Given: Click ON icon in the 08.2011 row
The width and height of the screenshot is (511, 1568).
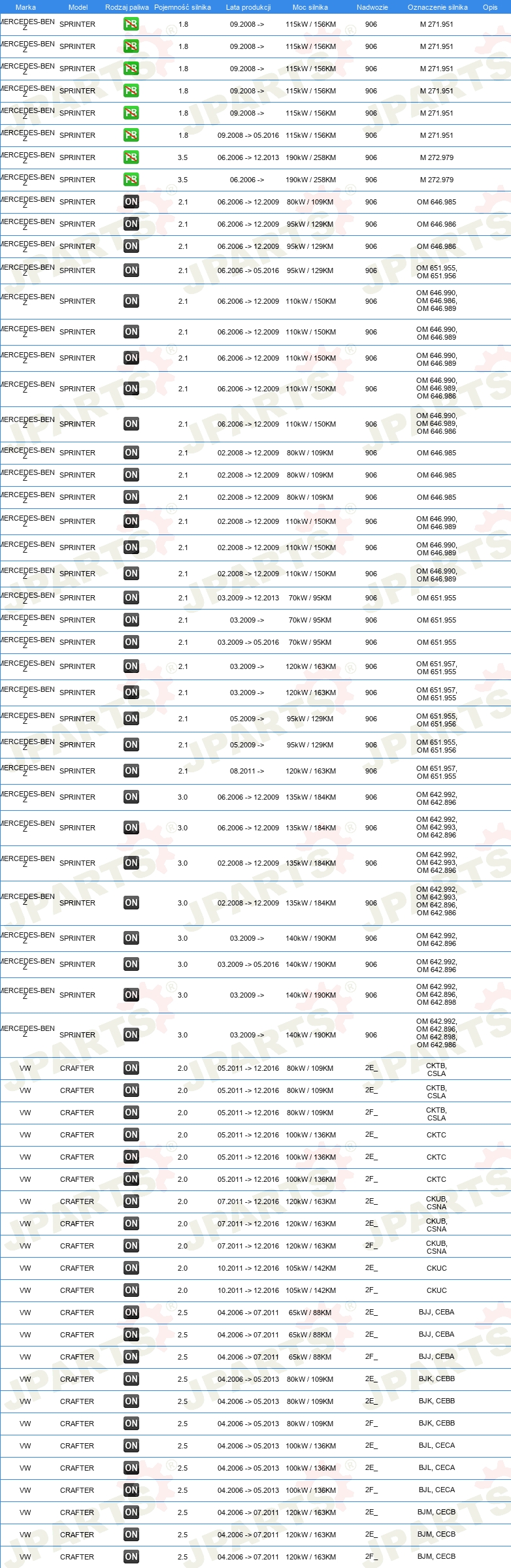Looking at the screenshot, I should pyautogui.click(x=131, y=771).
